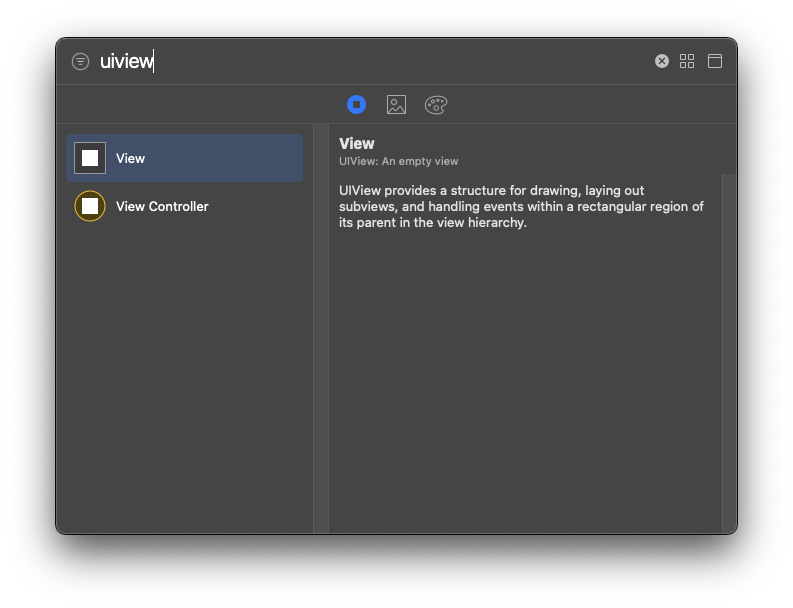793x608 pixels.
Task: Select the Objects library tab
Action: tap(357, 105)
